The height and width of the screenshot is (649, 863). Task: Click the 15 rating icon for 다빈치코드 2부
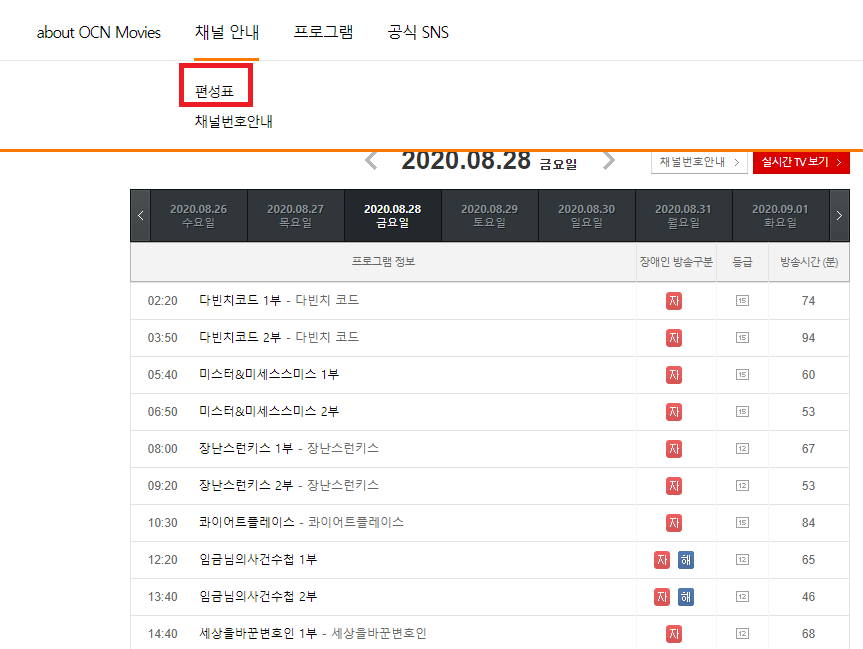point(742,338)
